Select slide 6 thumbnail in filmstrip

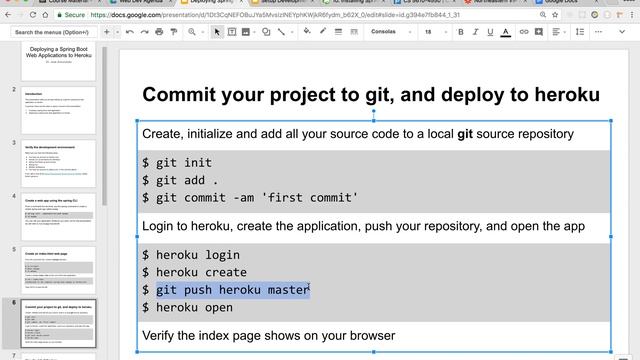pos(58,323)
